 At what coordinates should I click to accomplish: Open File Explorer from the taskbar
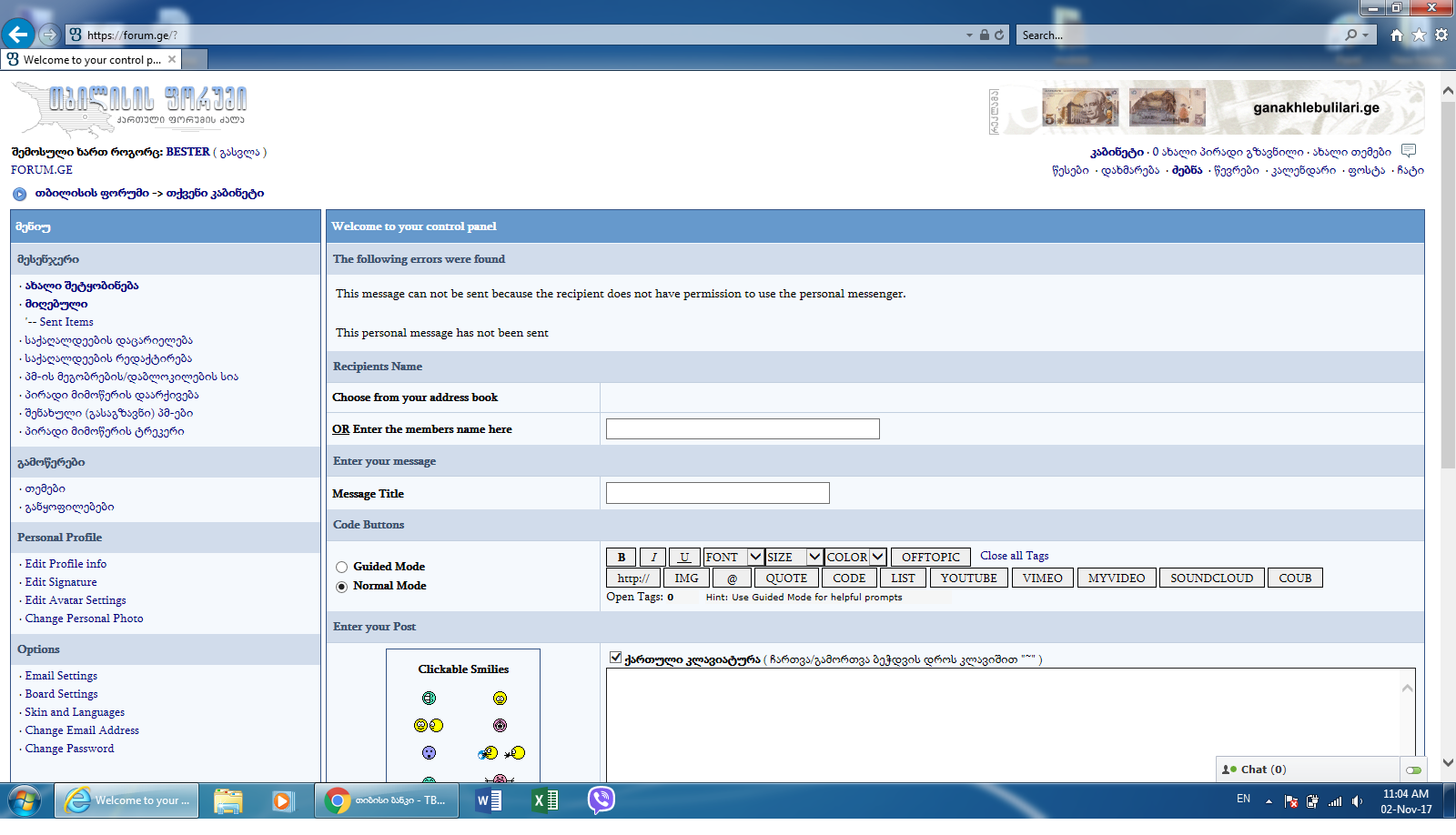pyautogui.click(x=228, y=800)
